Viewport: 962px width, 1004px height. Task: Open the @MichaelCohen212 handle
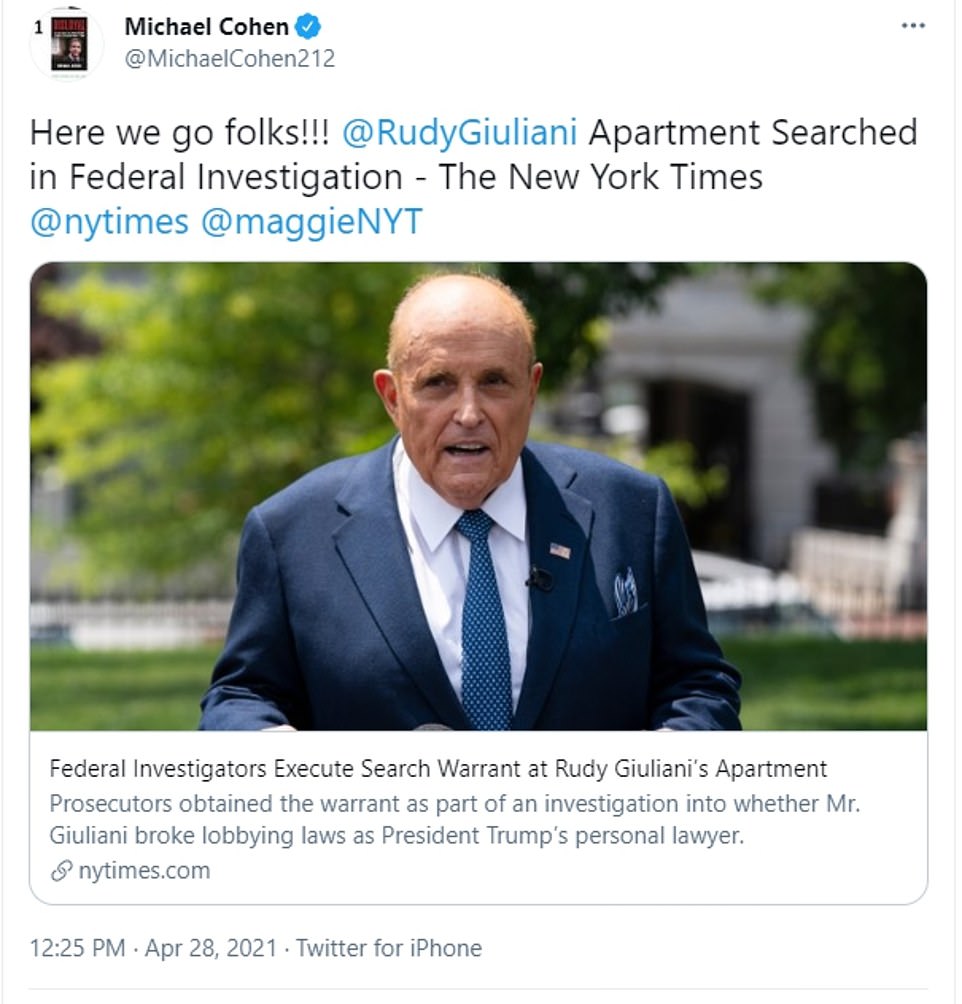229,59
